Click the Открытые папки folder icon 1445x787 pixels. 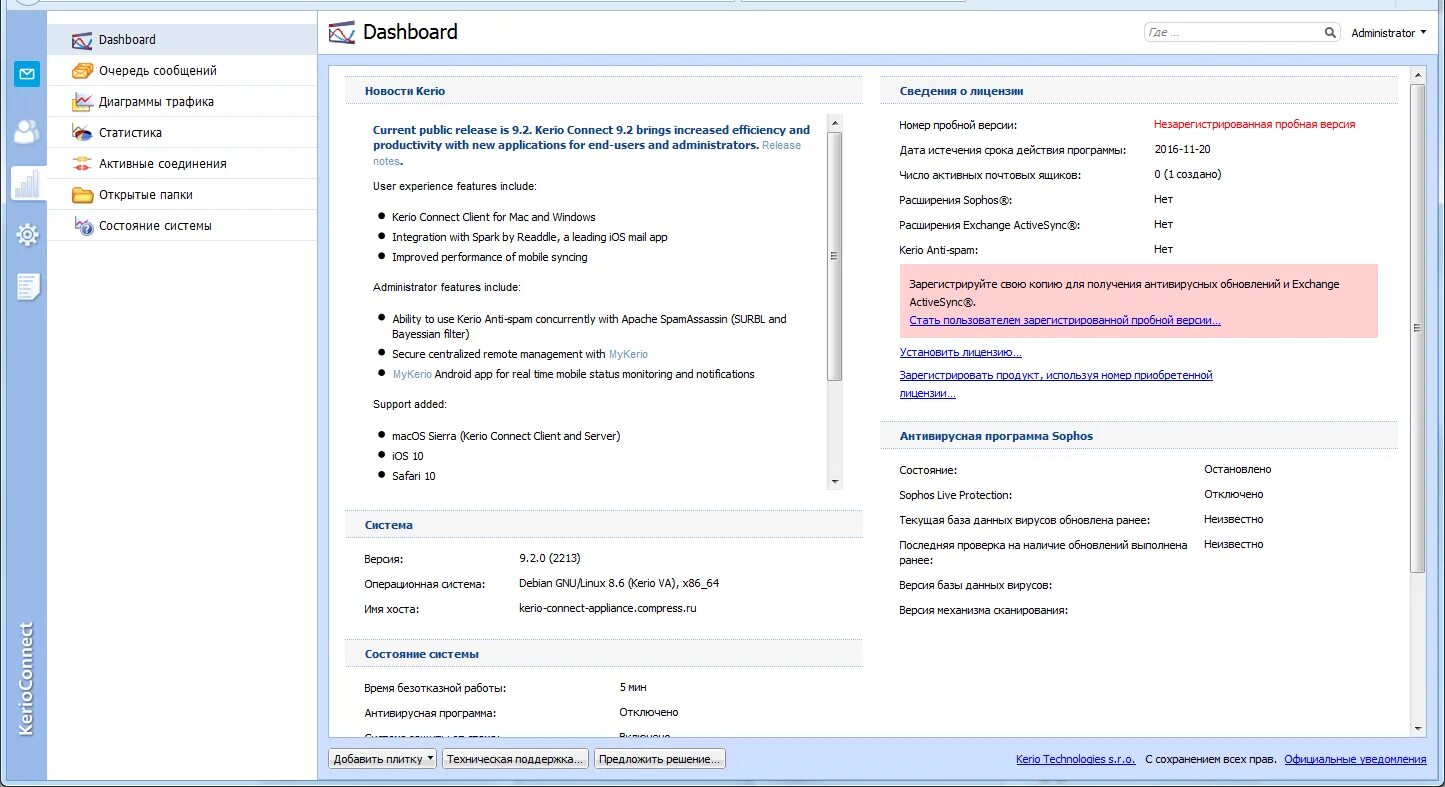(82, 195)
